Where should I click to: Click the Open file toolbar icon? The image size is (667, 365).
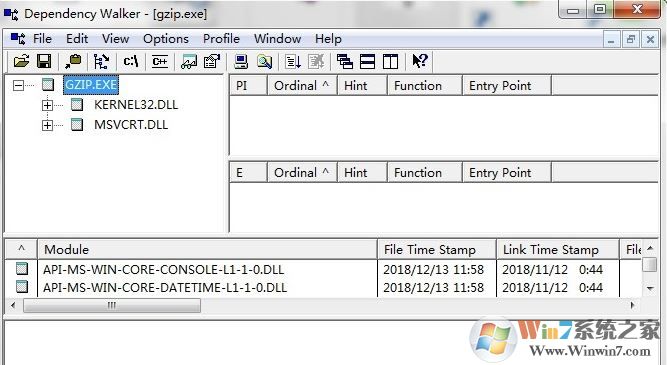point(21,62)
